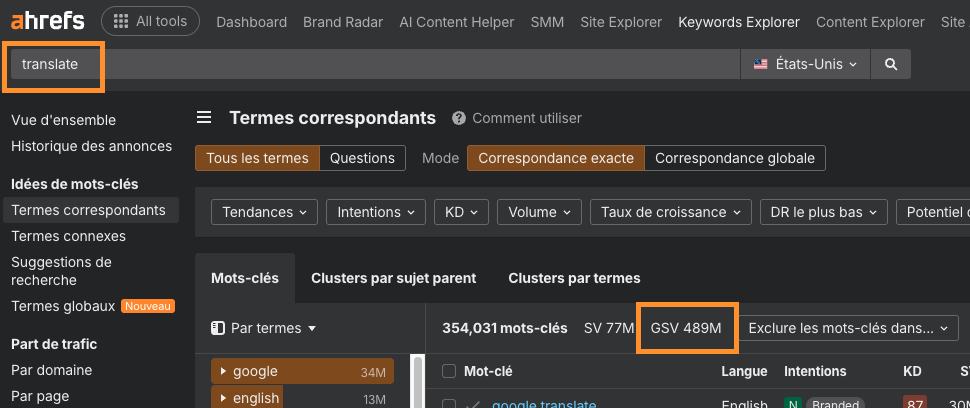970x408 pixels.
Task: Open Suggestions de recherche
Action: (x=61, y=271)
